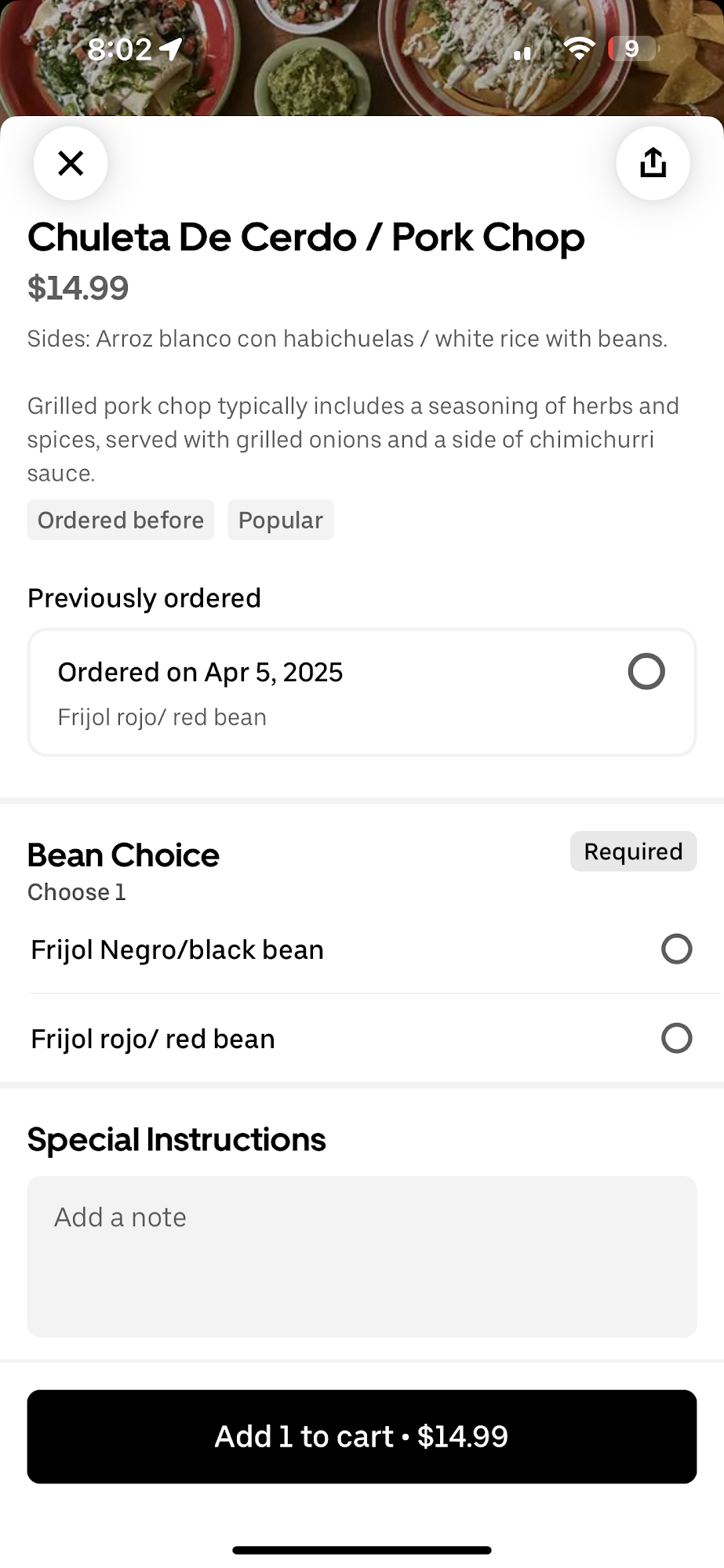The image size is (724, 1568).
Task: Tap the home indicator bar
Action: point(362,1550)
